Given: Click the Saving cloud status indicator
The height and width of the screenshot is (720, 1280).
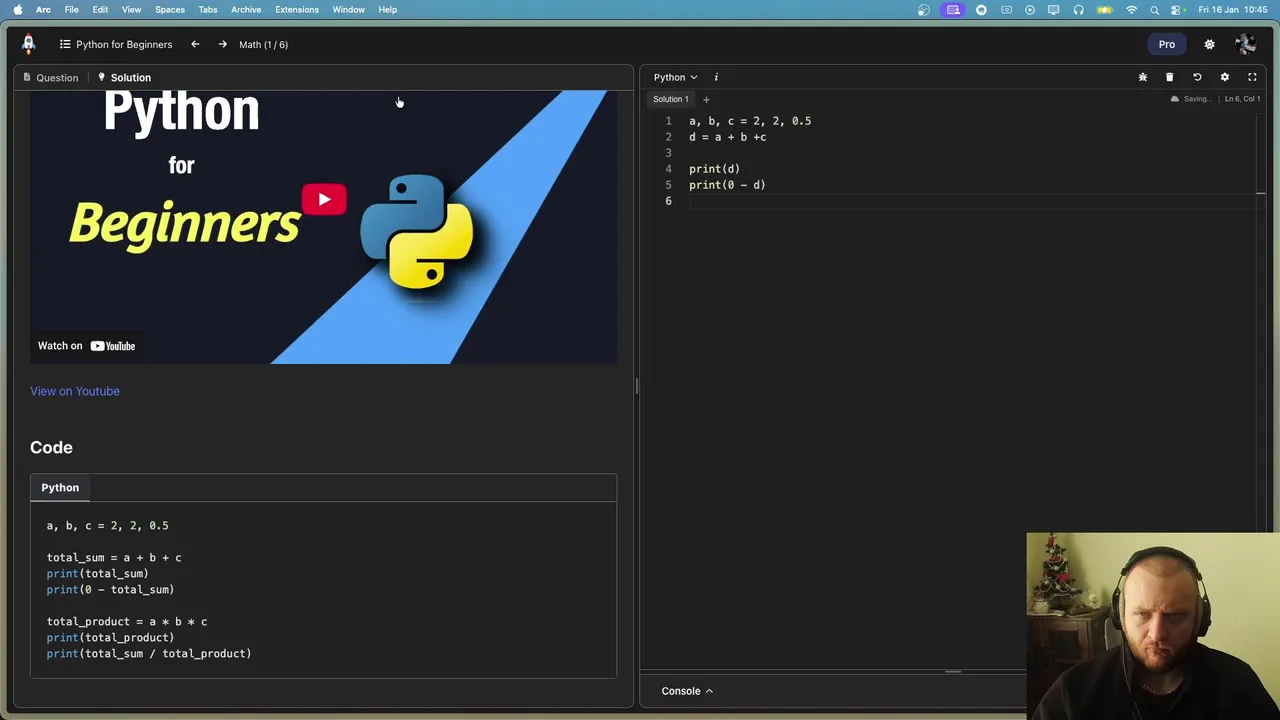Looking at the screenshot, I should [1190, 99].
